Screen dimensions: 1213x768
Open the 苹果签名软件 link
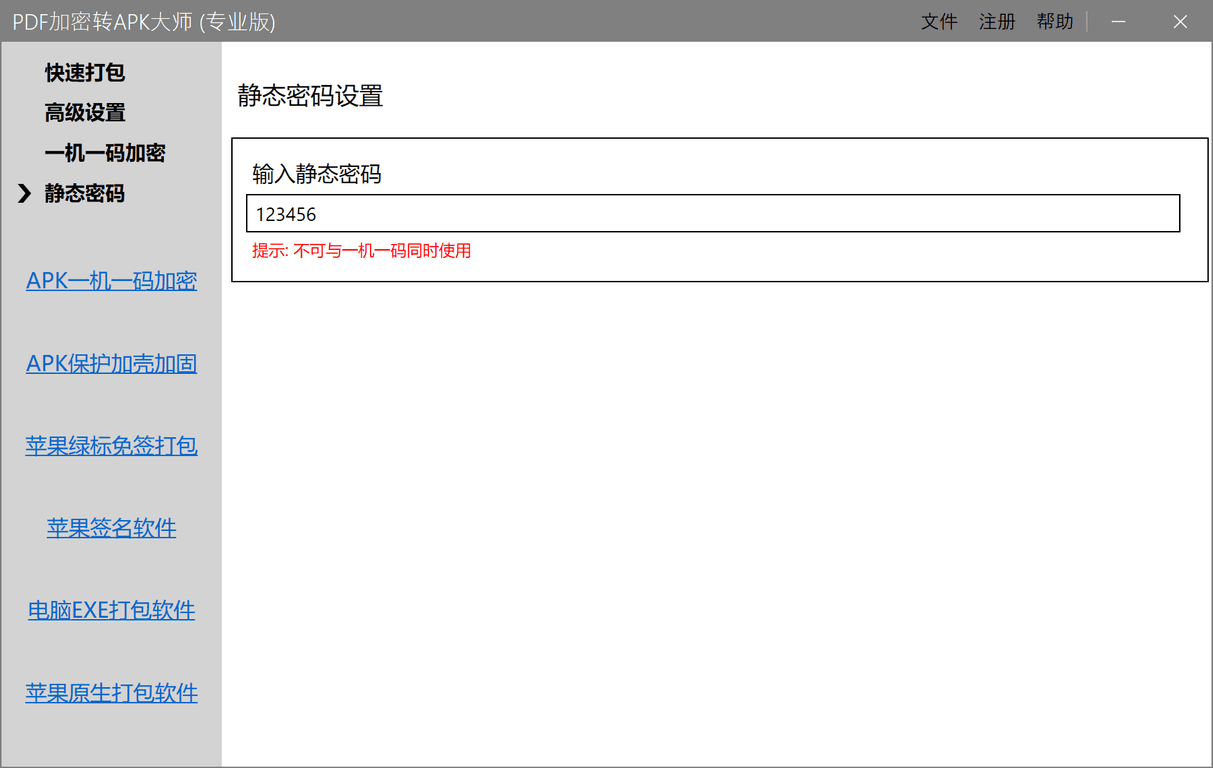[x=111, y=528]
